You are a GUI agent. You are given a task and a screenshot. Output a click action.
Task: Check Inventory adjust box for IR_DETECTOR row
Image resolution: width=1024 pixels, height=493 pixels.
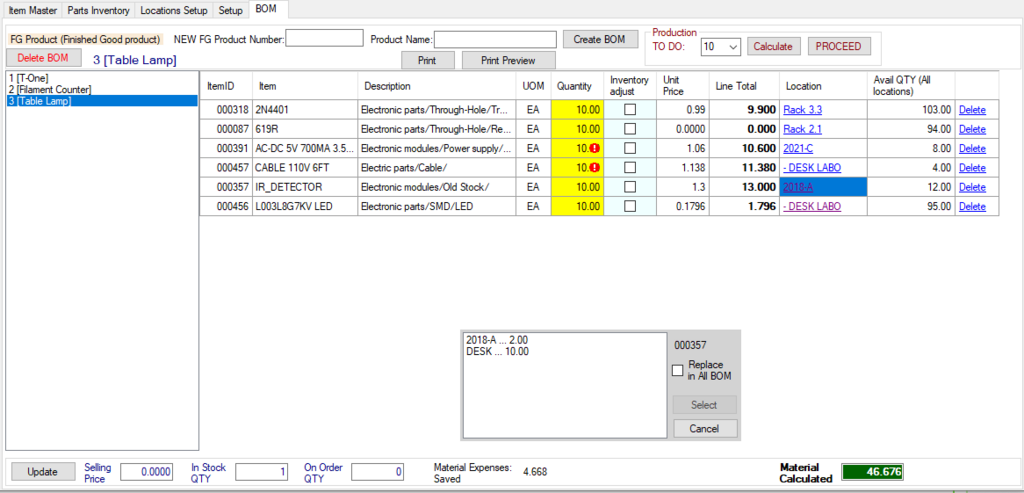pyautogui.click(x=629, y=187)
